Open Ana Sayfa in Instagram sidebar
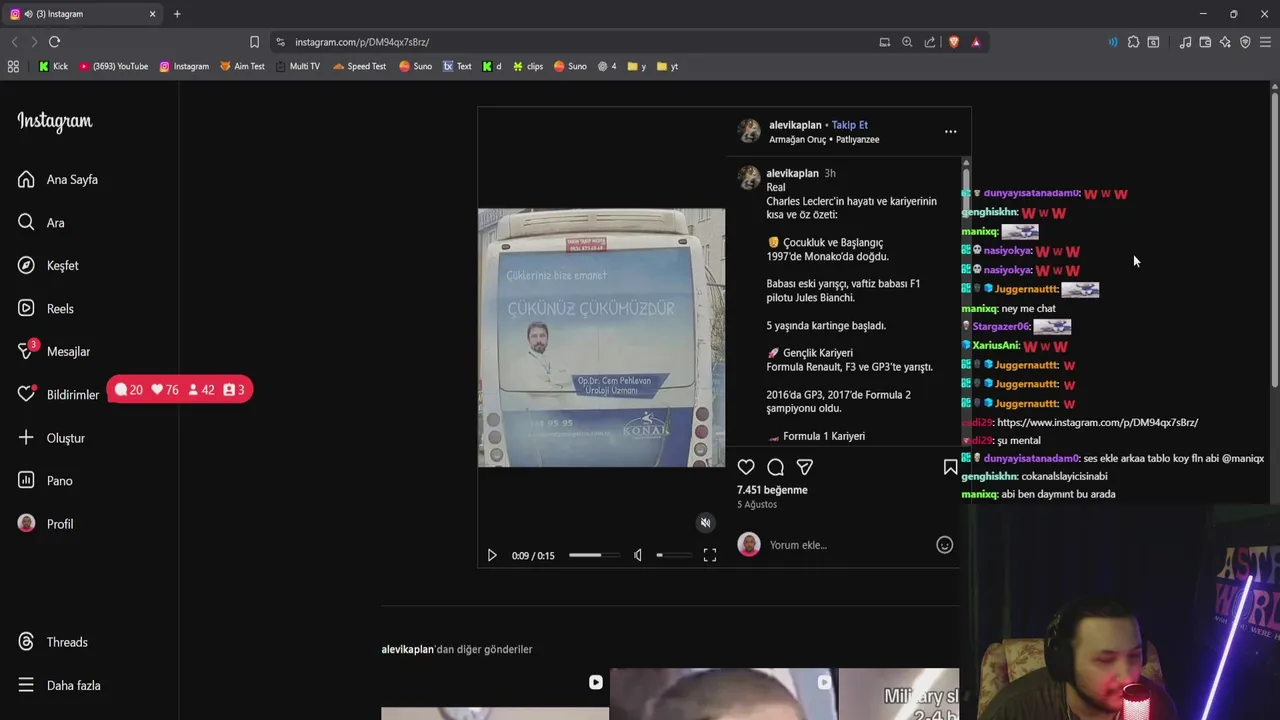 [x=57, y=180]
